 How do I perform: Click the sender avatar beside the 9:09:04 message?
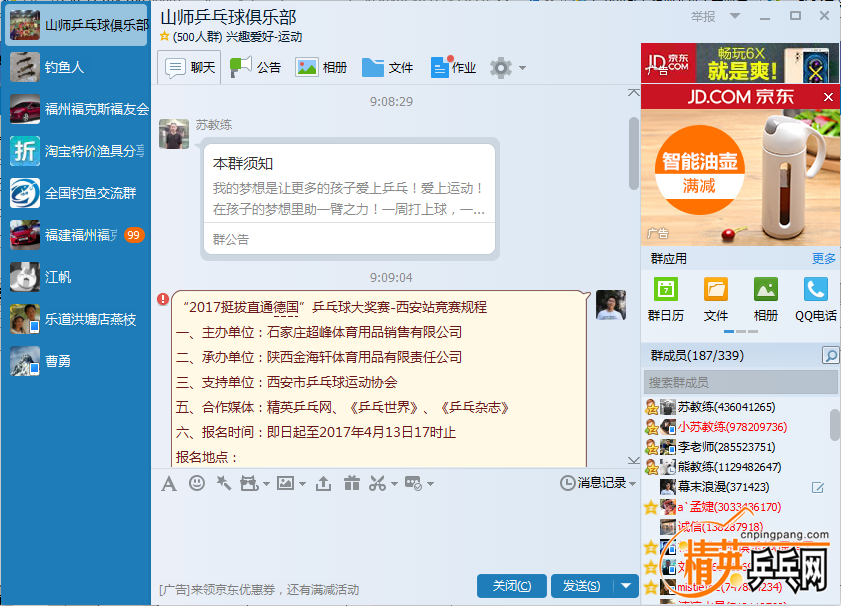[611, 305]
